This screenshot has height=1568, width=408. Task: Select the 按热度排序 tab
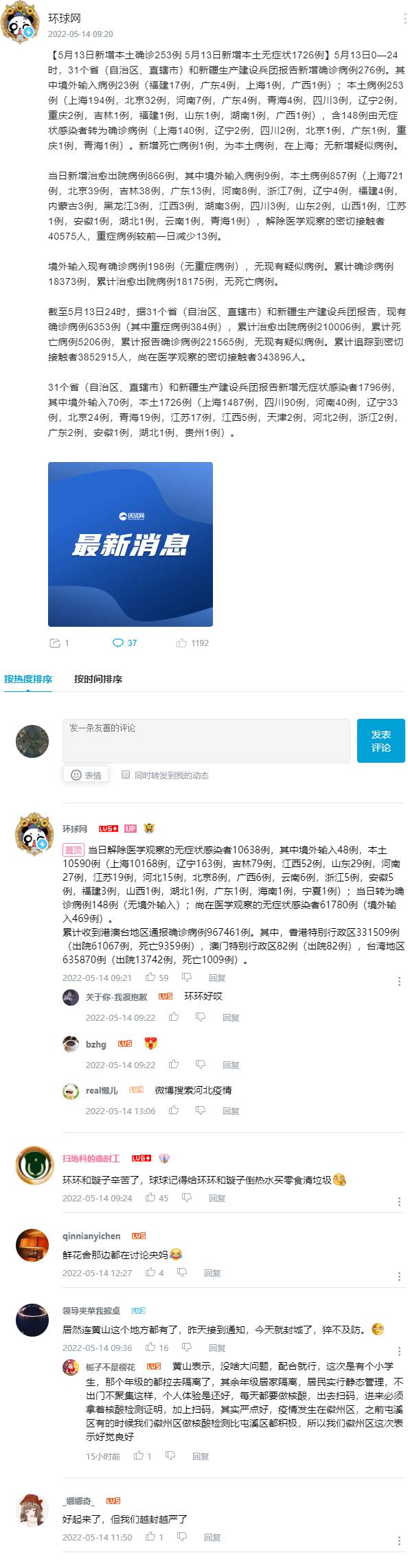tap(28, 679)
